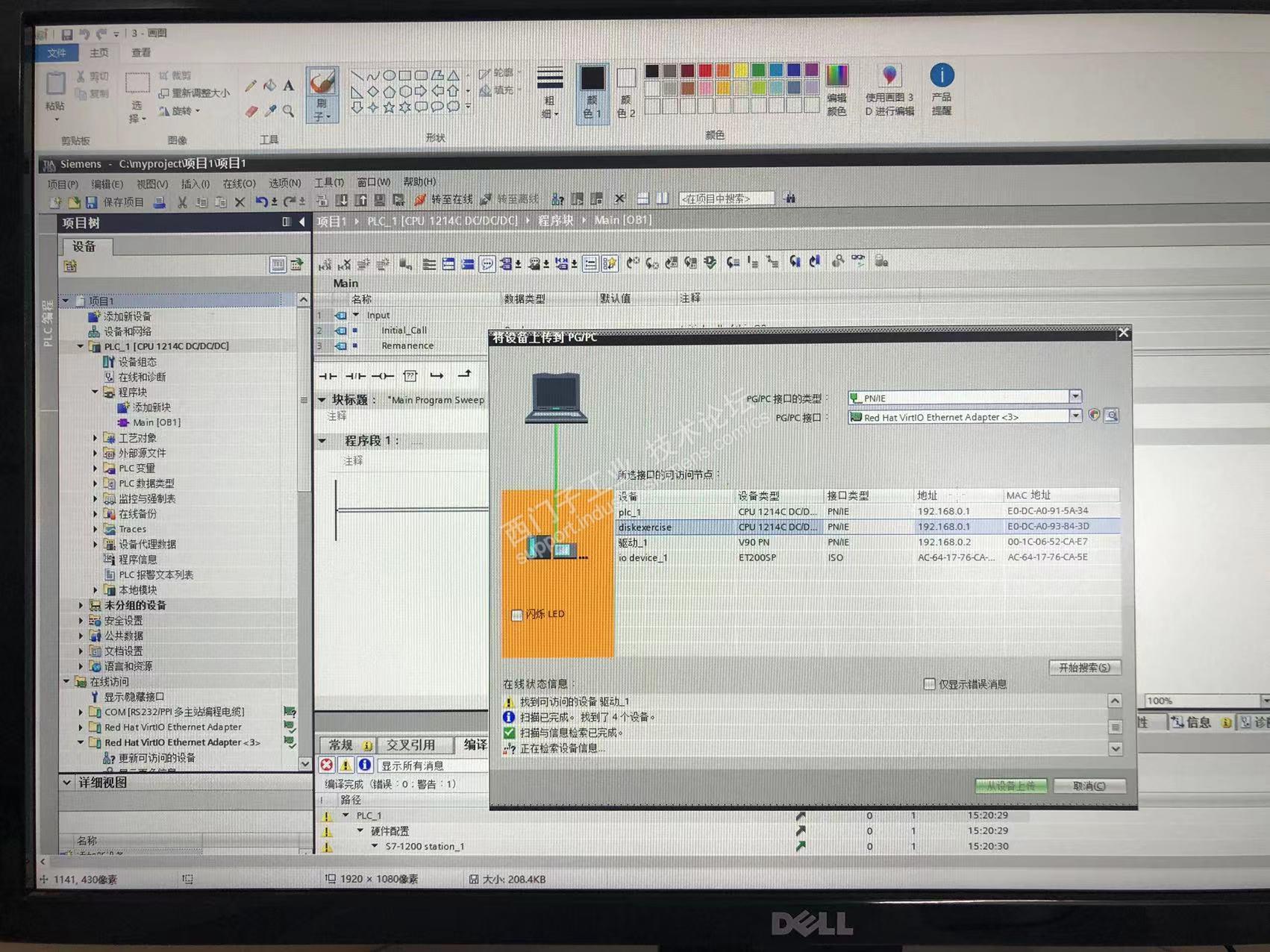
Task: Switch to the 查看 ribbon tab
Action: pyautogui.click(x=141, y=53)
